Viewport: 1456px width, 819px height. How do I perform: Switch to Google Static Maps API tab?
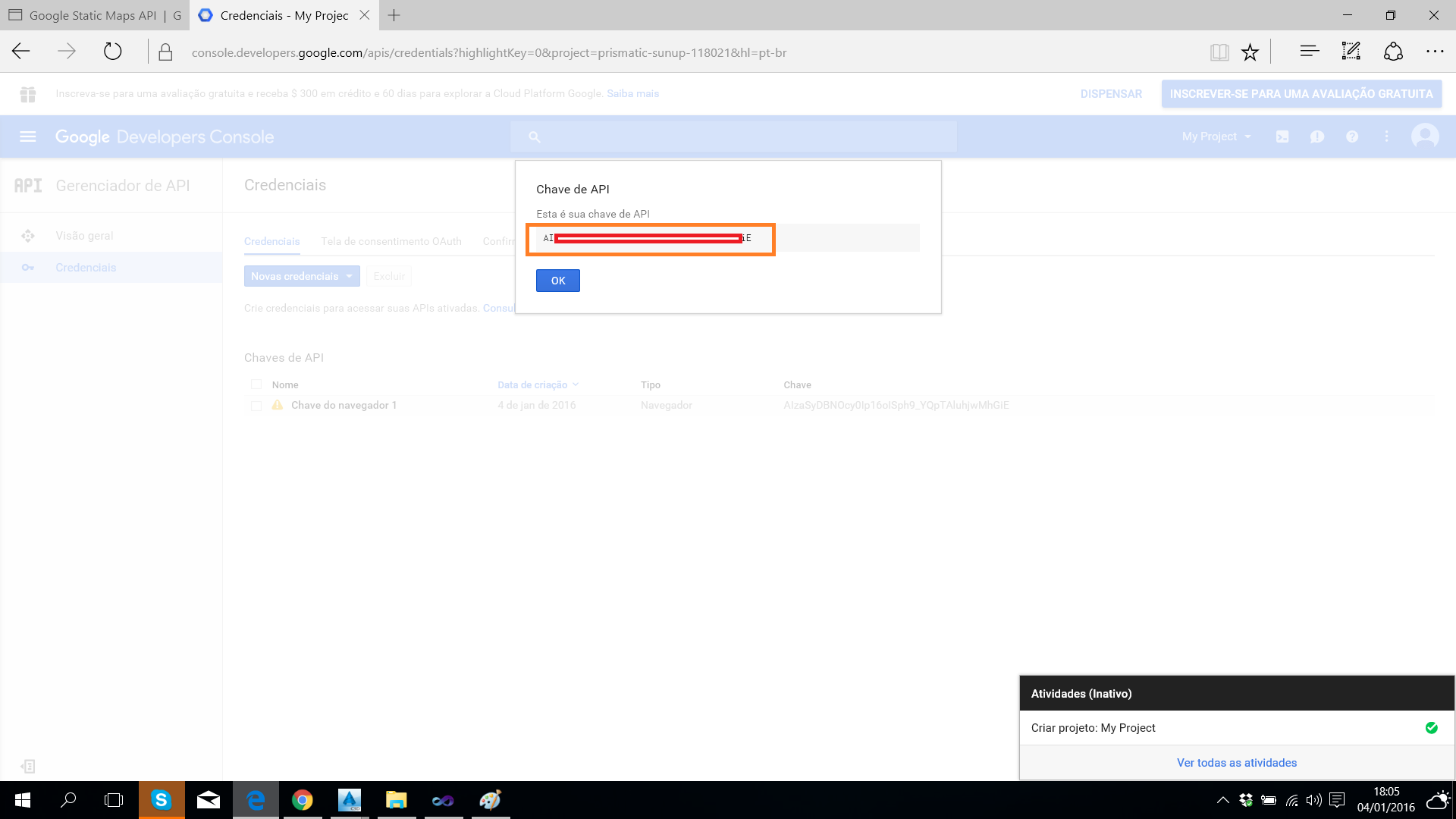coord(94,15)
